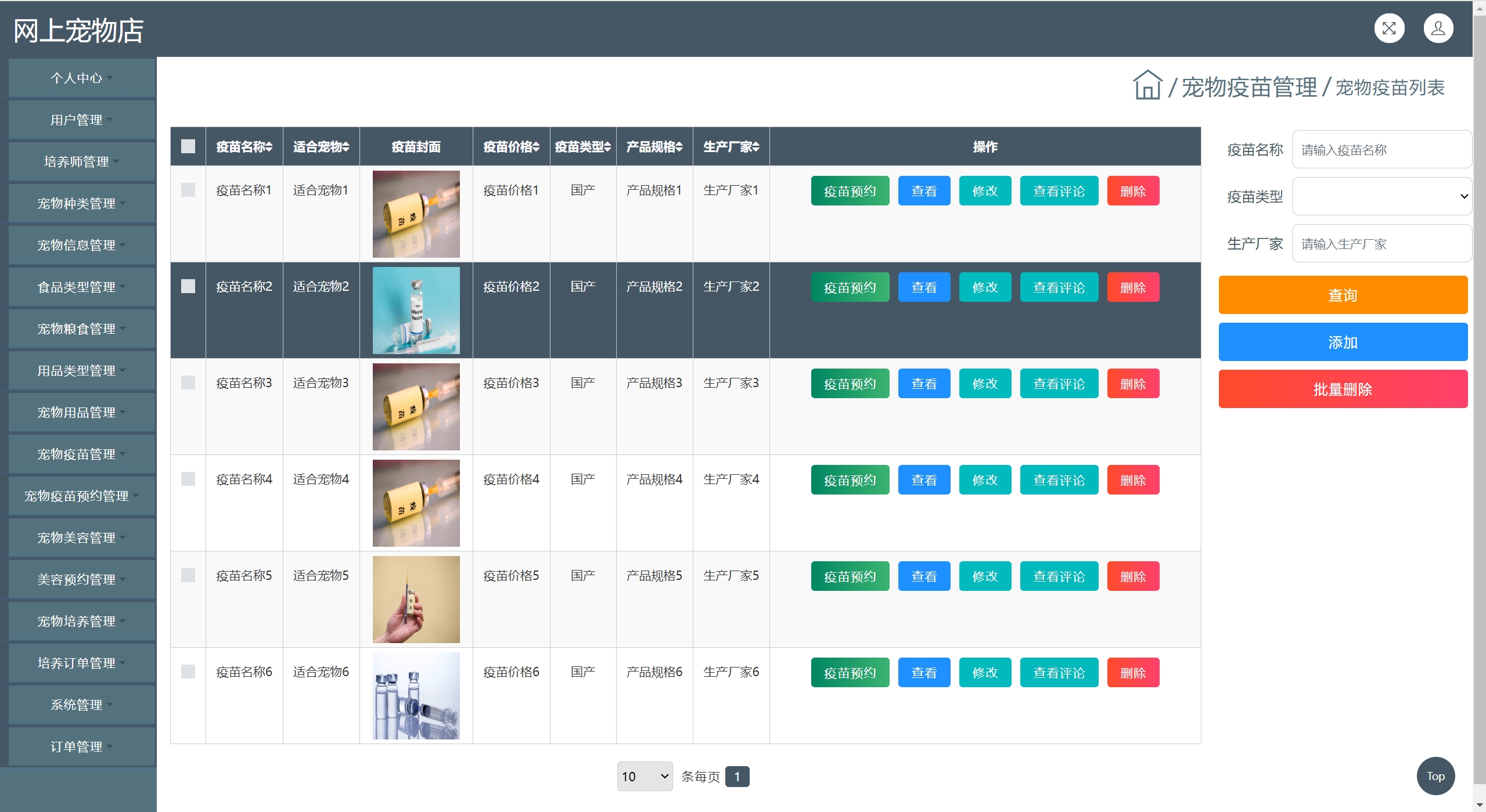
Task: Click the home breadcrumb icon
Action: click(1147, 86)
